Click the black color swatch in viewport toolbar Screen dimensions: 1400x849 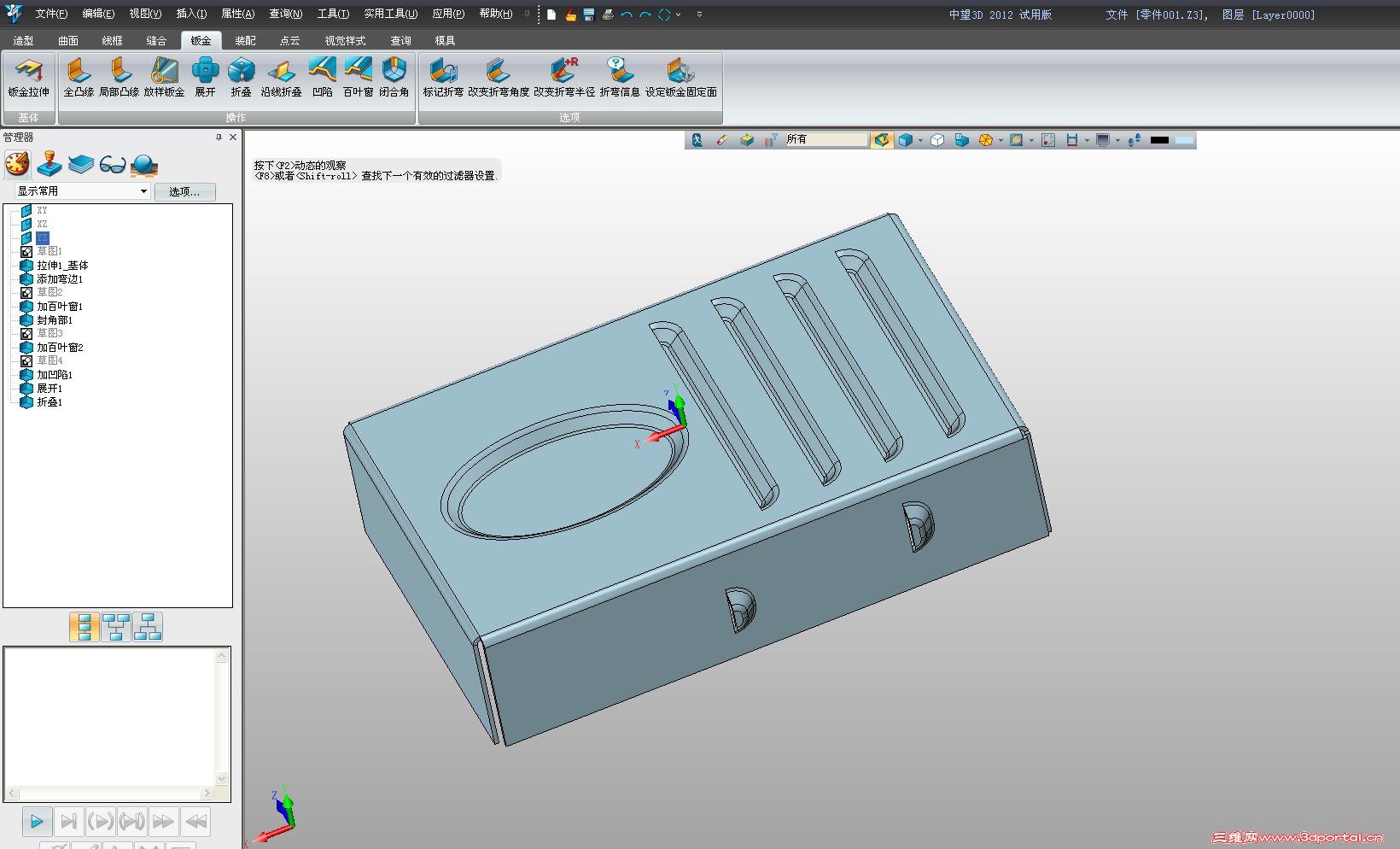tap(1159, 140)
